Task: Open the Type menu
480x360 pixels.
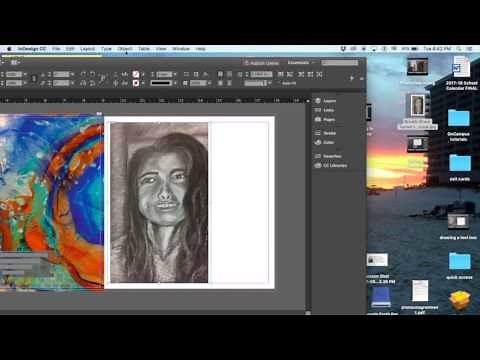Action: (106, 49)
